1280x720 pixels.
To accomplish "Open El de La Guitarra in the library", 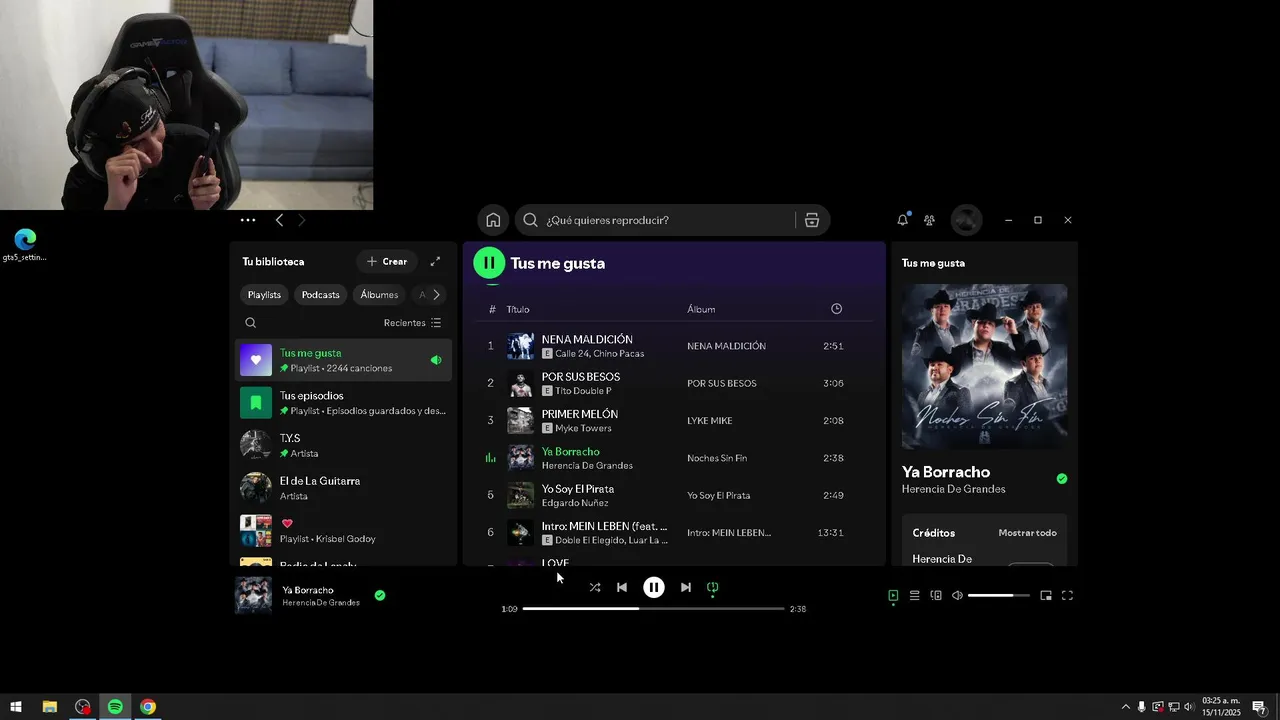I will click(x=343, y=488).
